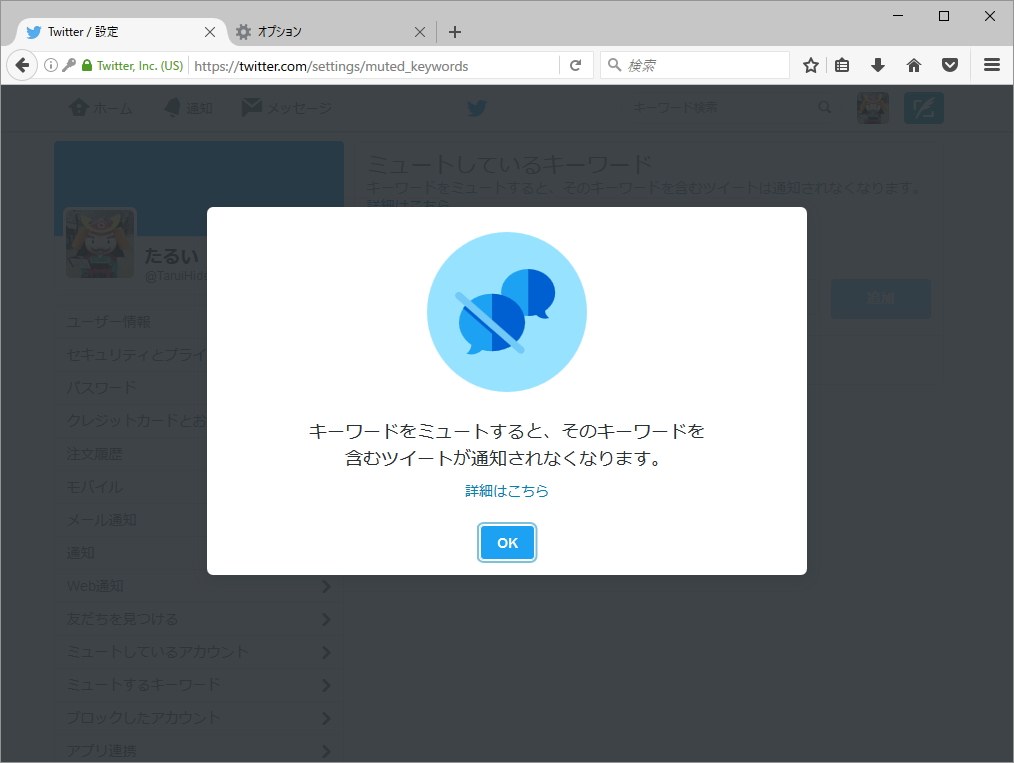Open the tweet compose icon
Viewport: 1014px width, 763px height.
[x=923, y=108]
